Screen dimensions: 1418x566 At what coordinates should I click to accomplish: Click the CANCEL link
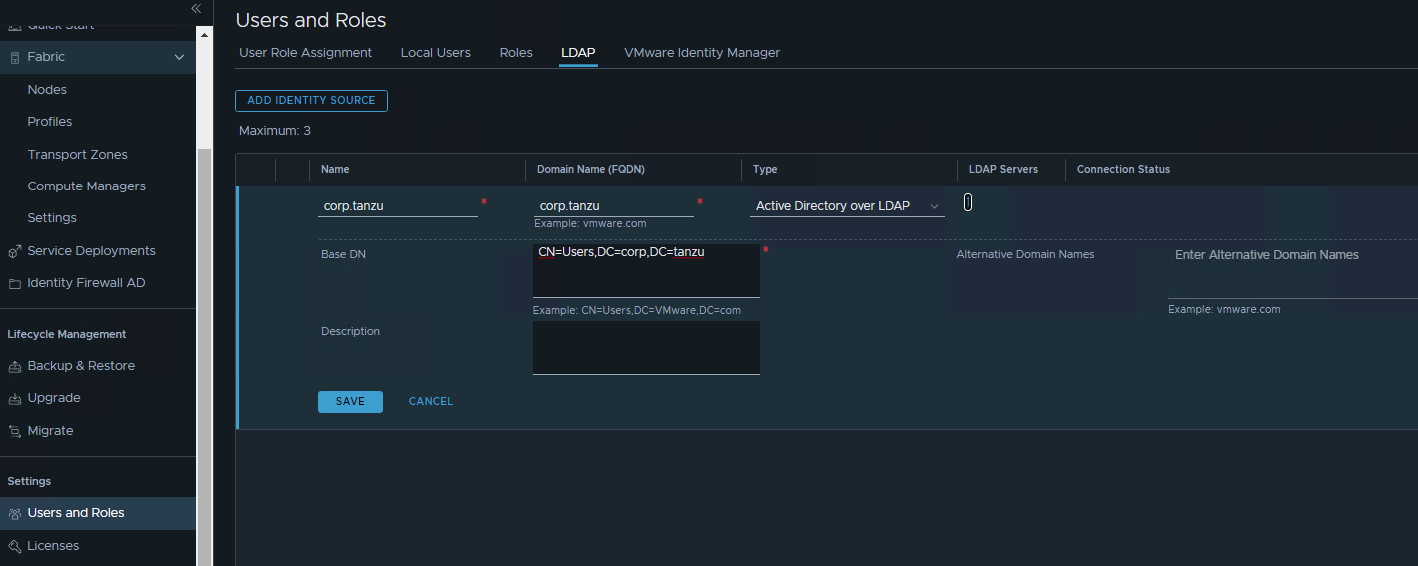(x=431, y=401)
